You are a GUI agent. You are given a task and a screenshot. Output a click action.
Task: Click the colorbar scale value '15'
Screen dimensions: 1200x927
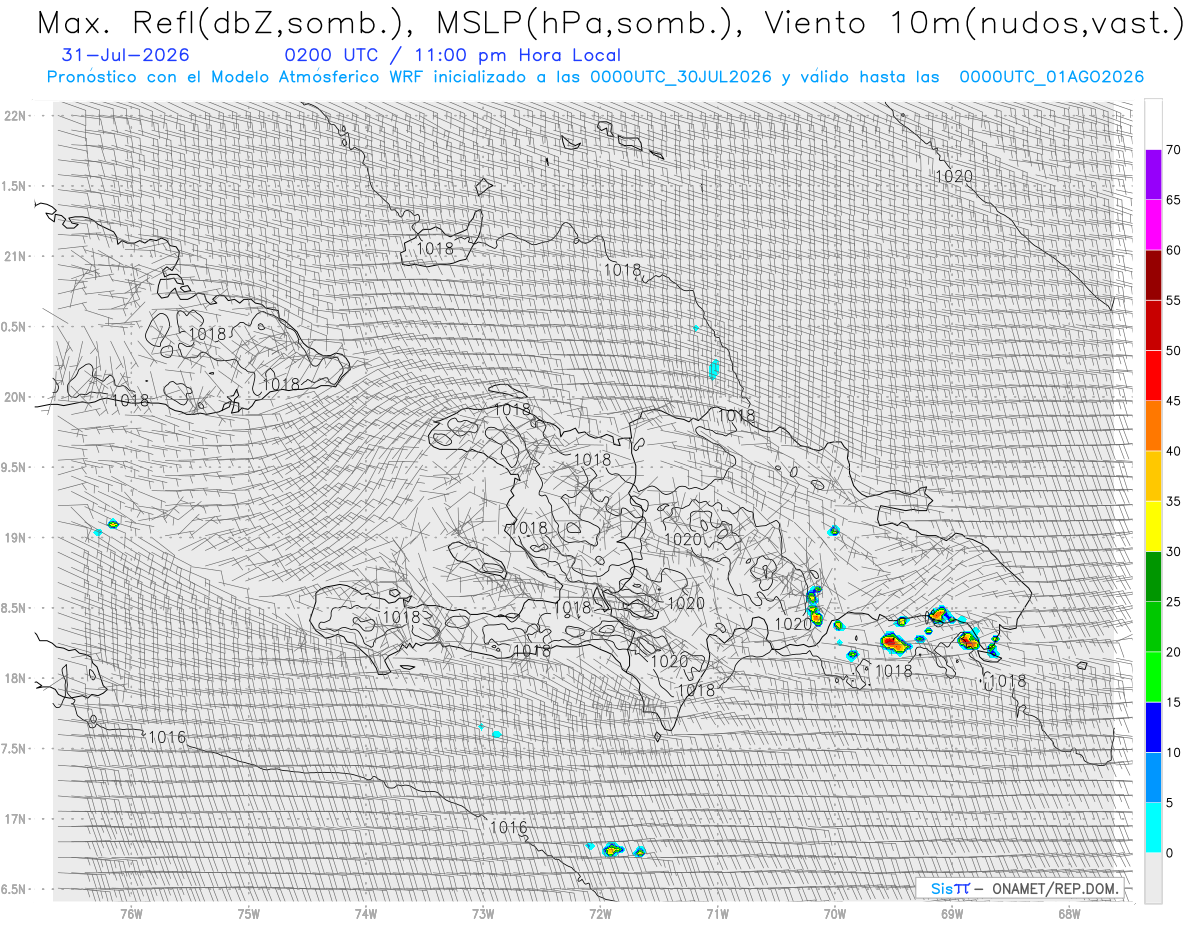point(1174,702)
